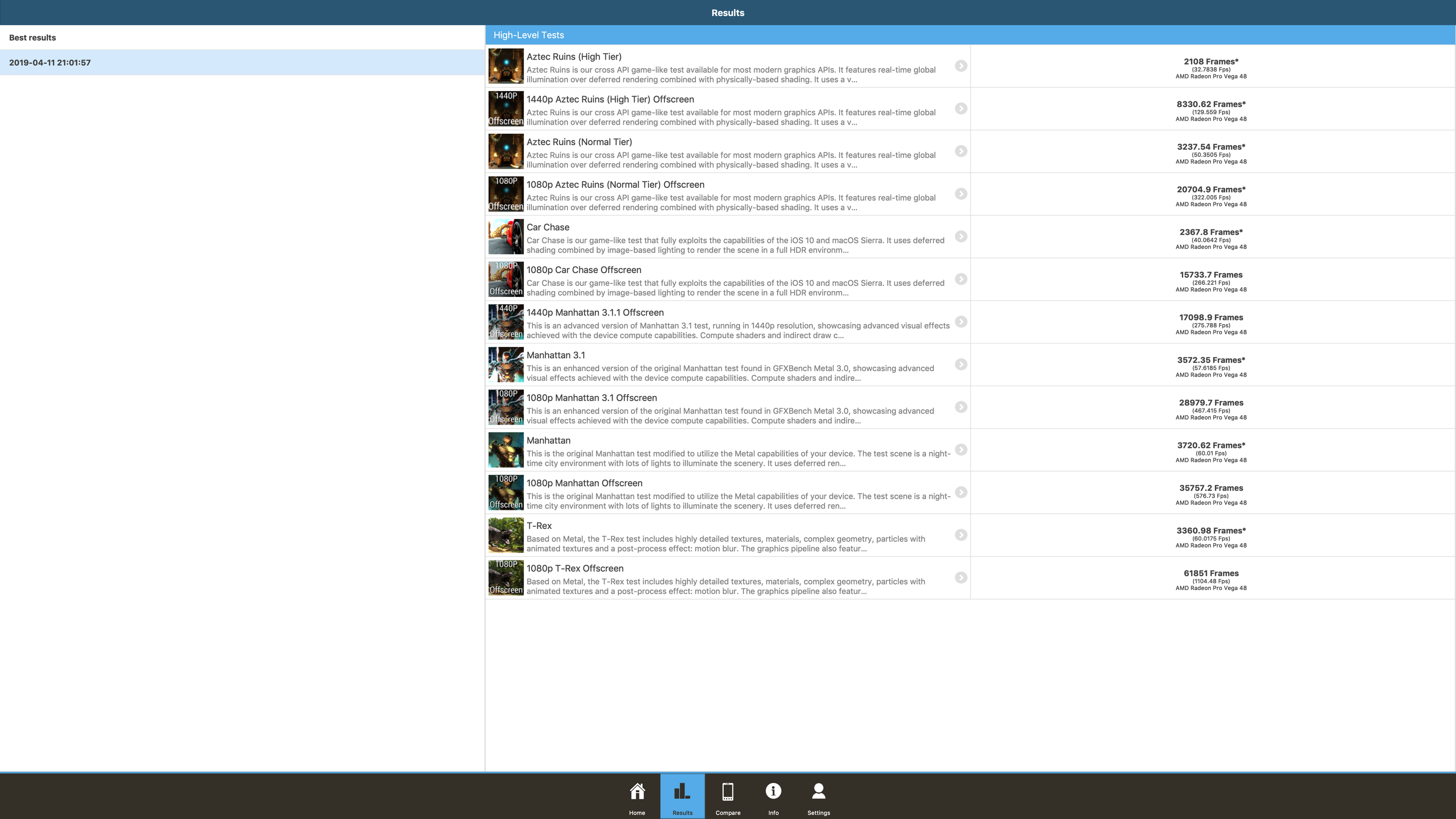Expand details arrow for Manhattan 3.1
The image size is (1456, 819).
tap(961, 364)
